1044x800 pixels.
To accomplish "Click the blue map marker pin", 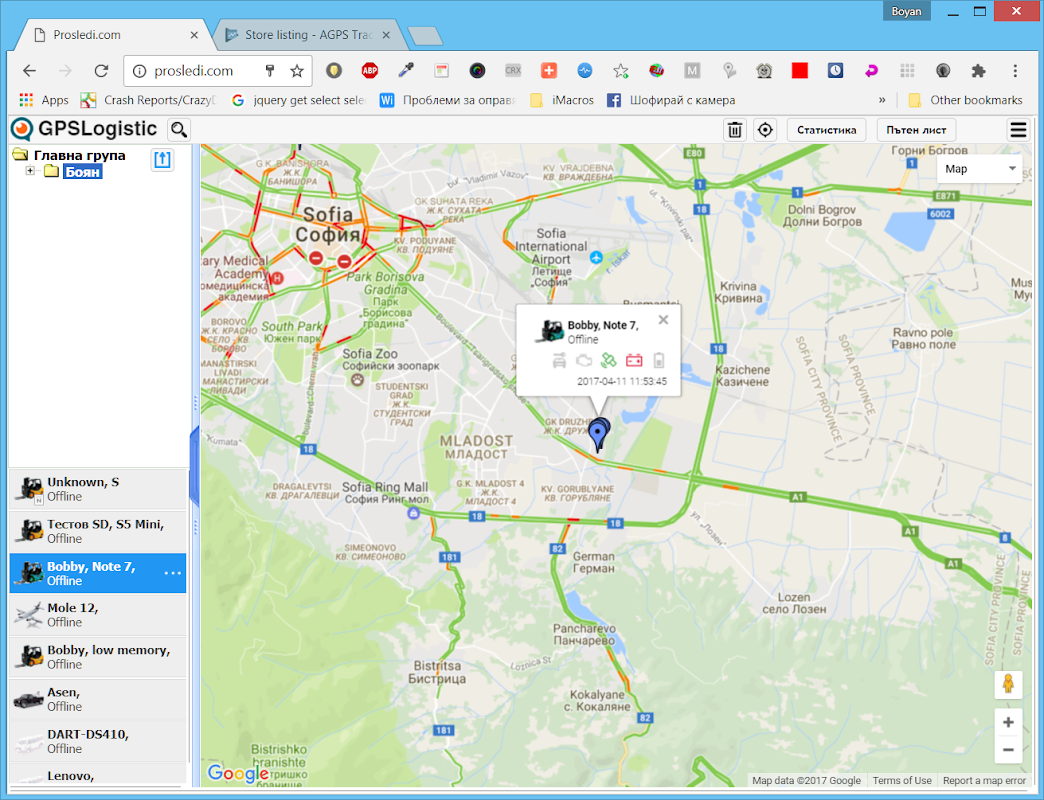I will 599,435.
